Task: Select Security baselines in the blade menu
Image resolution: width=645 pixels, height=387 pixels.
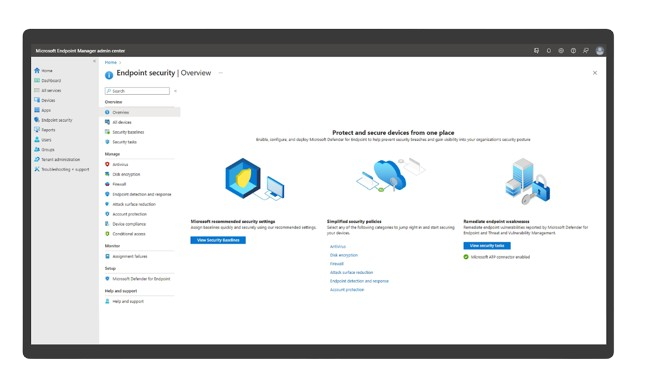Action: (124, 132)
